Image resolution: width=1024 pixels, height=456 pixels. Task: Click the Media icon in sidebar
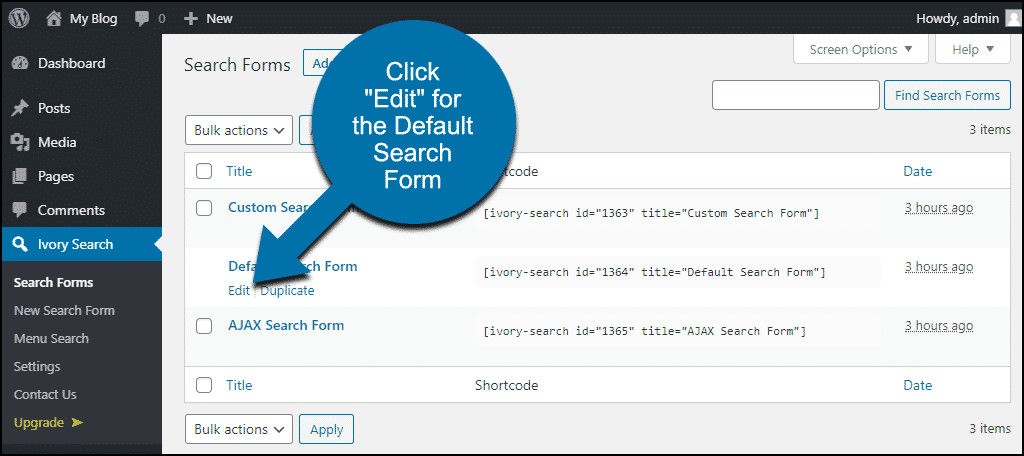coord(20,142)
